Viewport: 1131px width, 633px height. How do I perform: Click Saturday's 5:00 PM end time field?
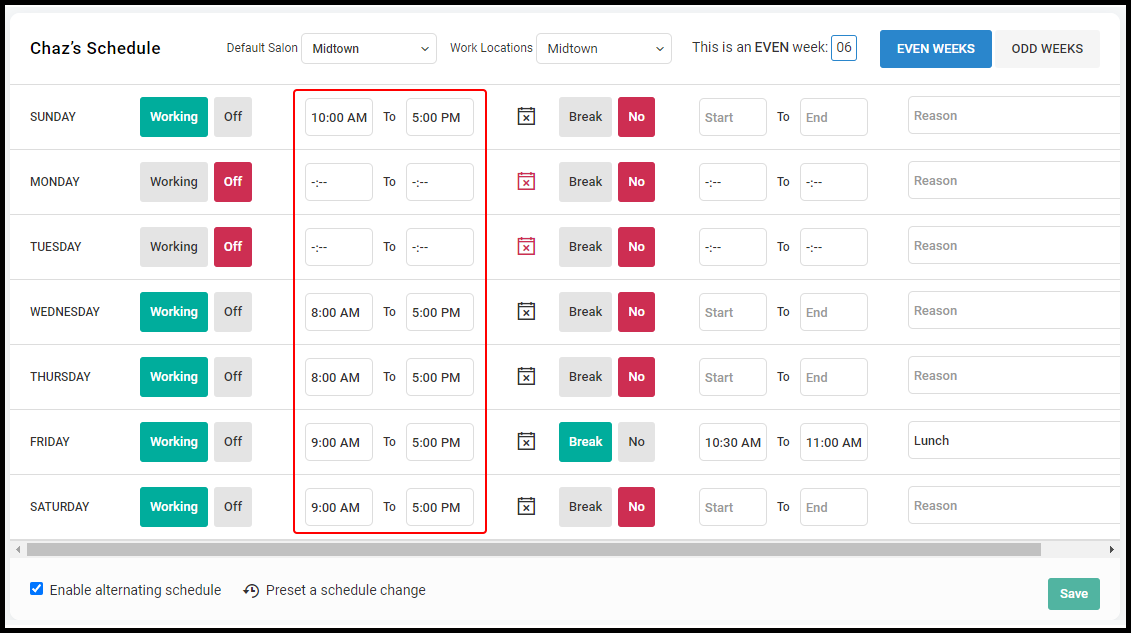click(x=439, y=506)
